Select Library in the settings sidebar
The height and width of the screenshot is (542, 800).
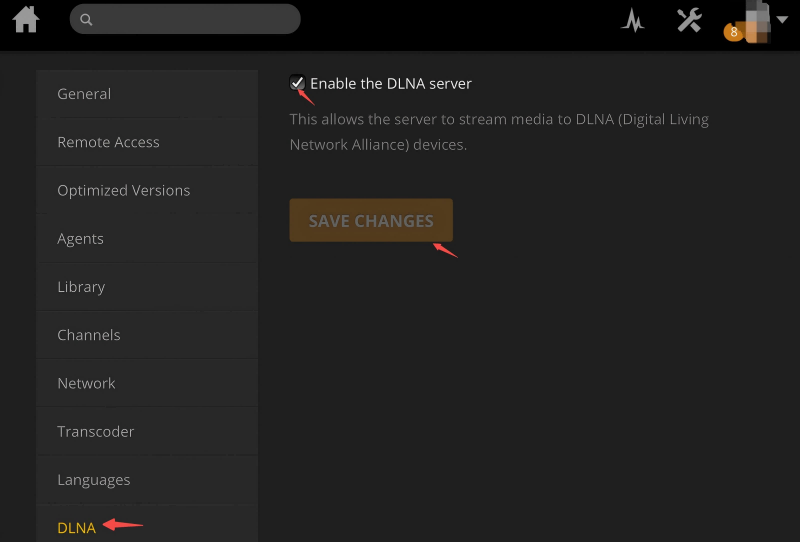click(x=81, y=287)
